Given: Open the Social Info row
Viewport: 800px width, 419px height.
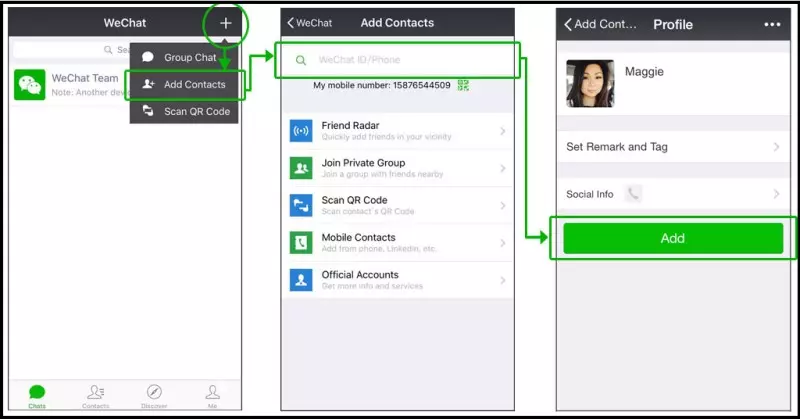Looking at the screenshot, I should 673,194.
